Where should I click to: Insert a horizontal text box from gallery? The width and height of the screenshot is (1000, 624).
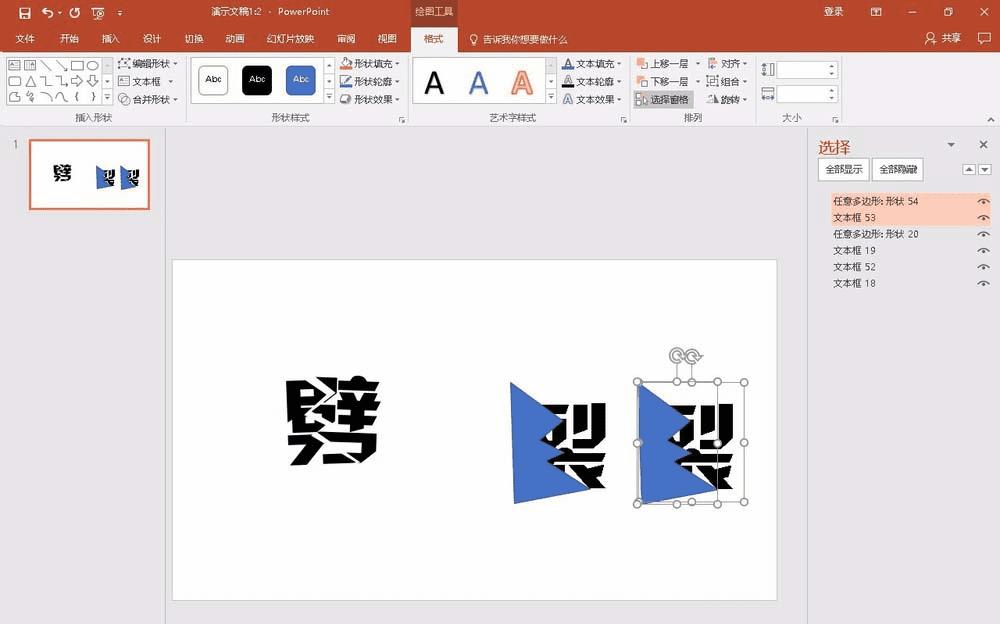click(14, 65)
